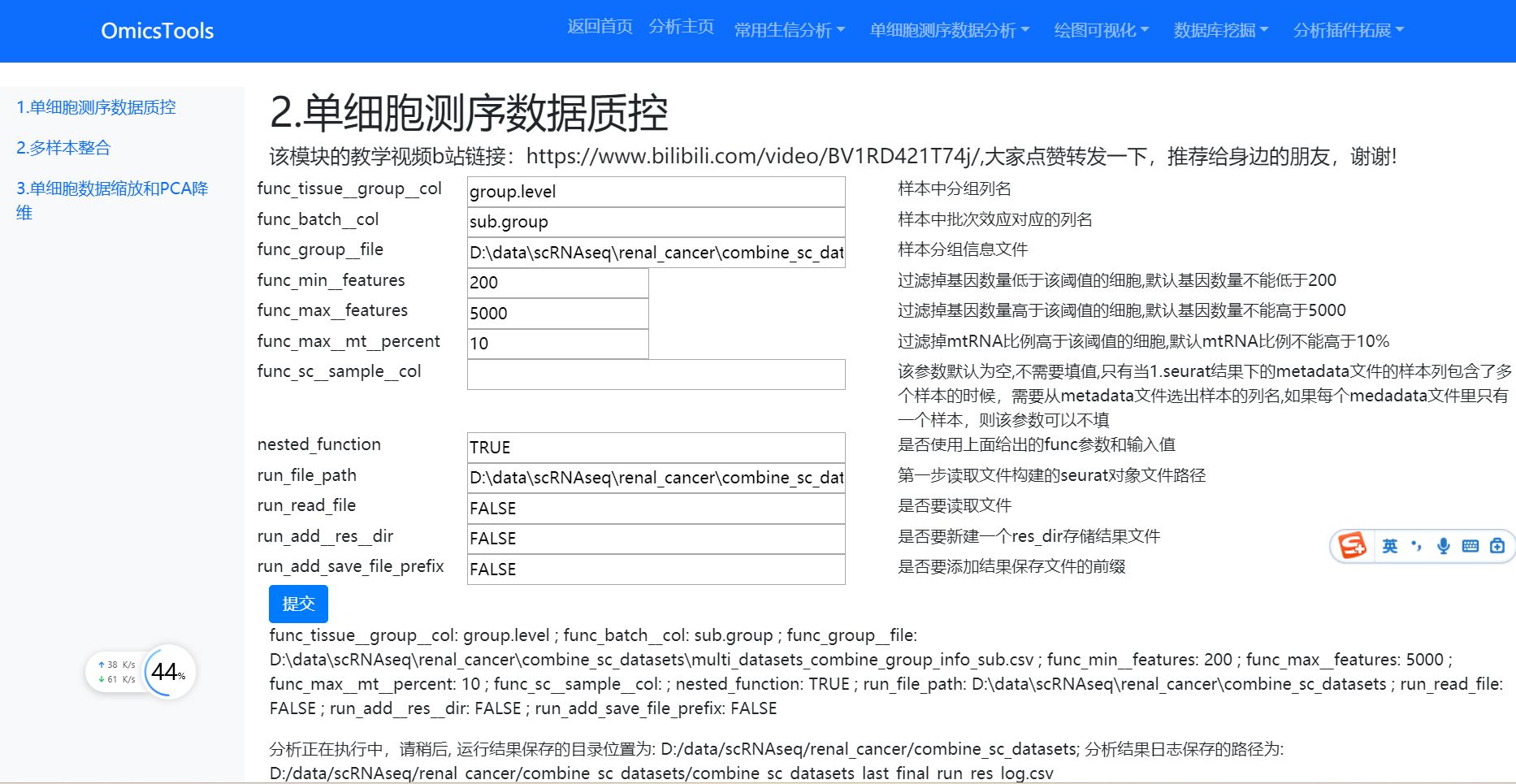Click the network speed indicator widget

coord(116,672)
